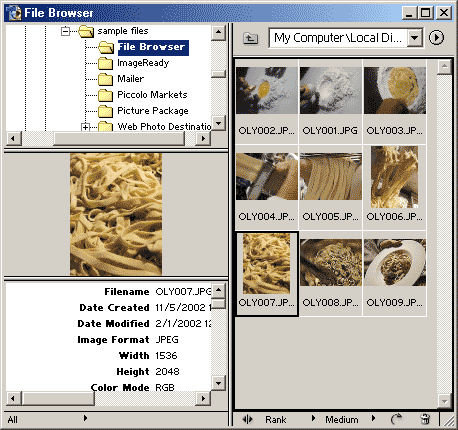Open the My Computer location dropdown
458x430 pixels.
(415, 38)
